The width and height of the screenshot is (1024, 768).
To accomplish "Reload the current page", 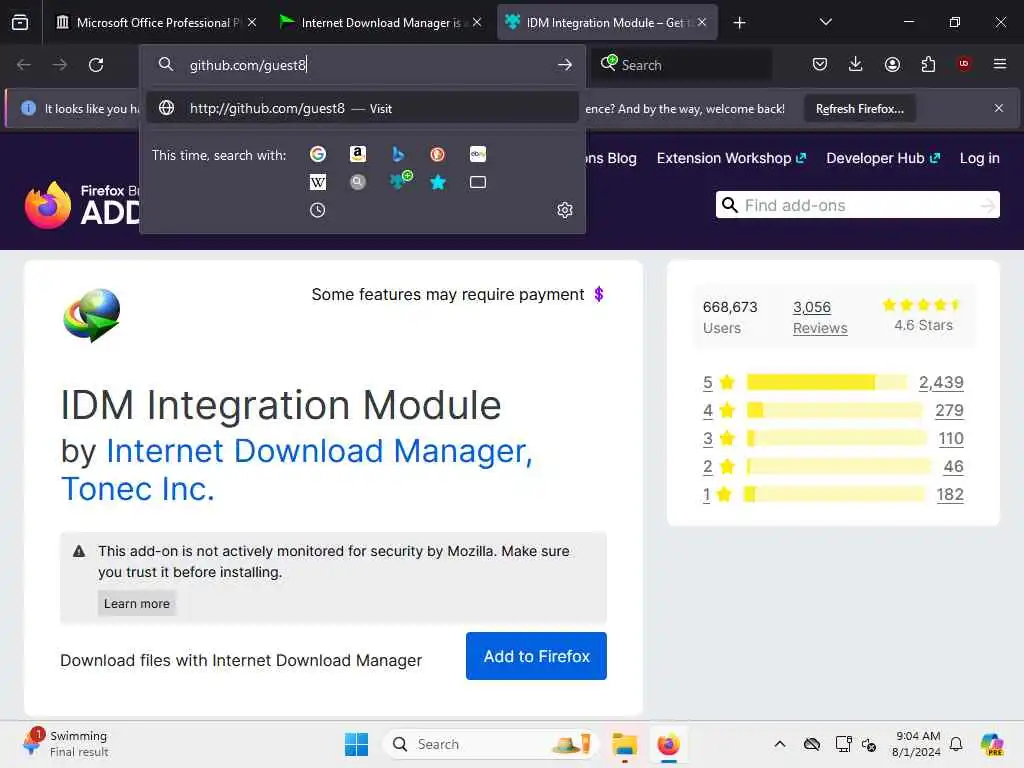I will point(96,65).
